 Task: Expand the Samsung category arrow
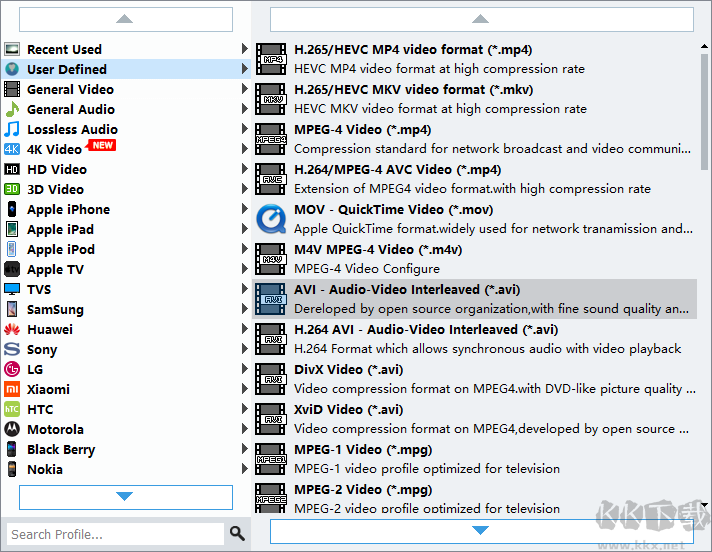[245, 309]
